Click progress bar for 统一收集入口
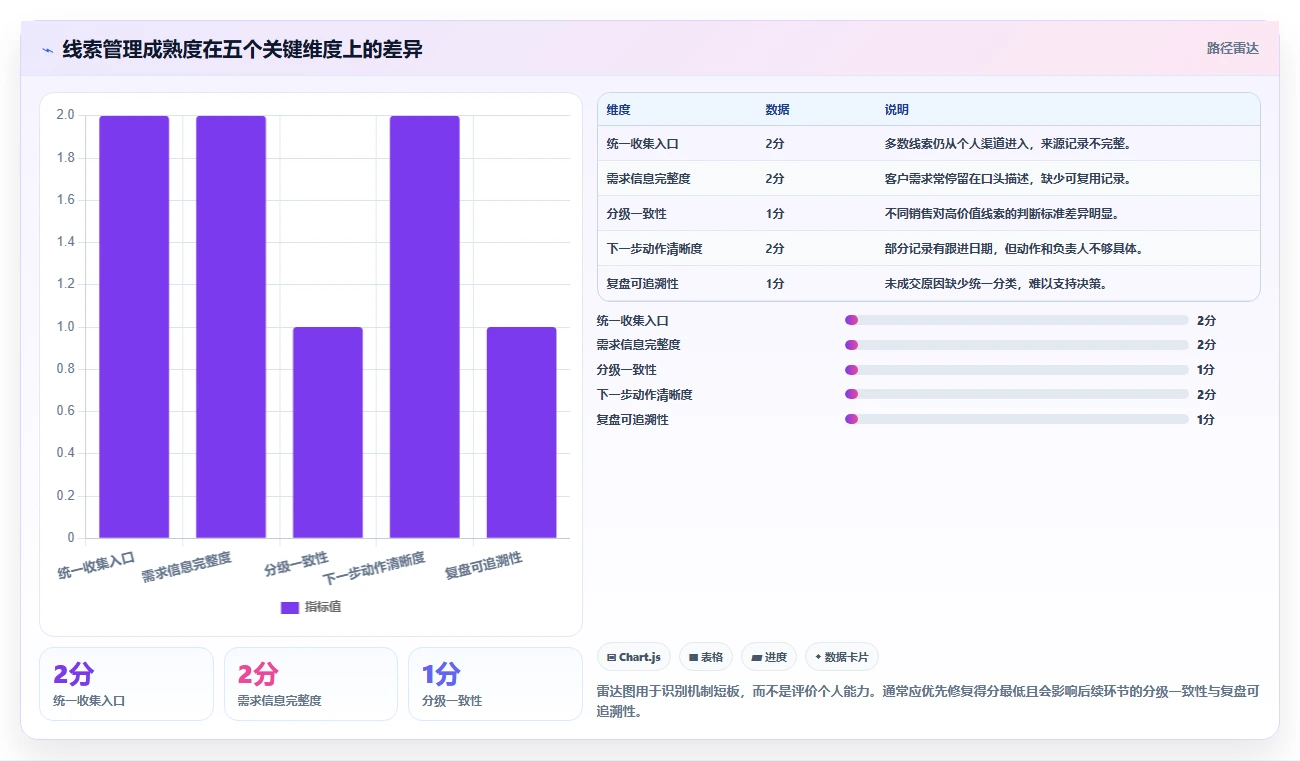The height and width of the screenshot is (761, 1300). 1016,320
